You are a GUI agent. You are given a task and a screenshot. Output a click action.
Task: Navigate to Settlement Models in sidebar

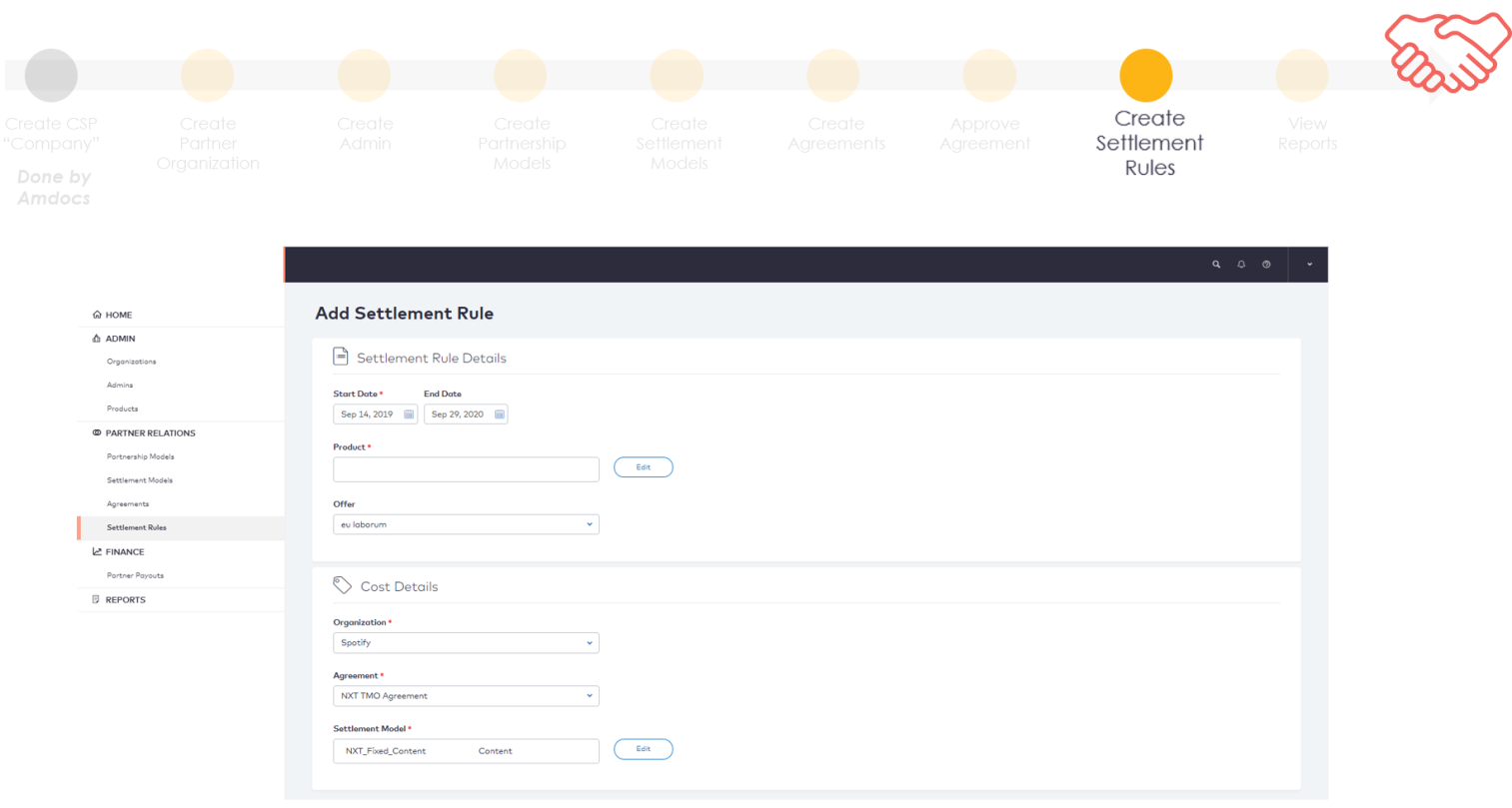pyautogui.click(x=140, y=480)
